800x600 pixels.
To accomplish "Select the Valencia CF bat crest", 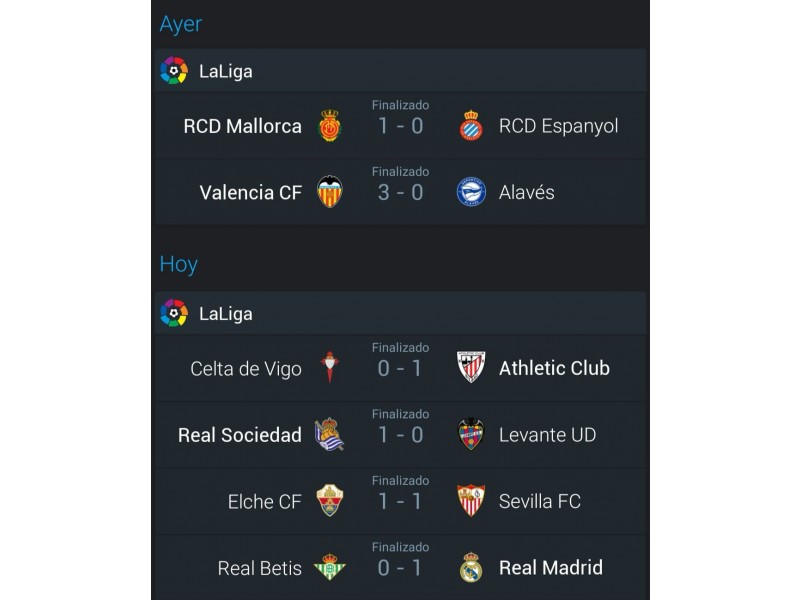I will coord(330,192).
